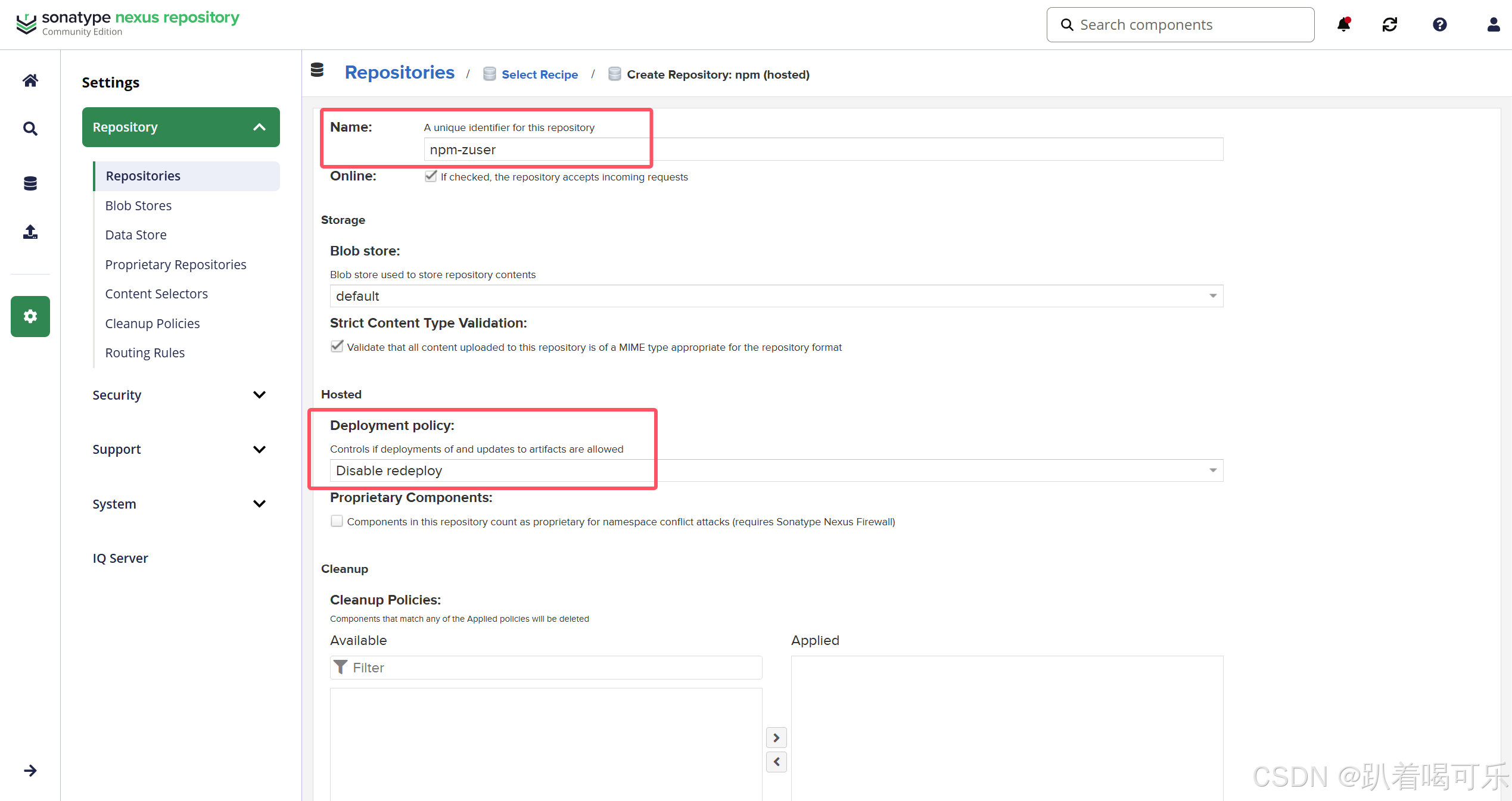Image resolution: width=1512 pixels, height=801 pixels.
Task: Move policy to Applied with right arrow
Action: click(776, 738)
